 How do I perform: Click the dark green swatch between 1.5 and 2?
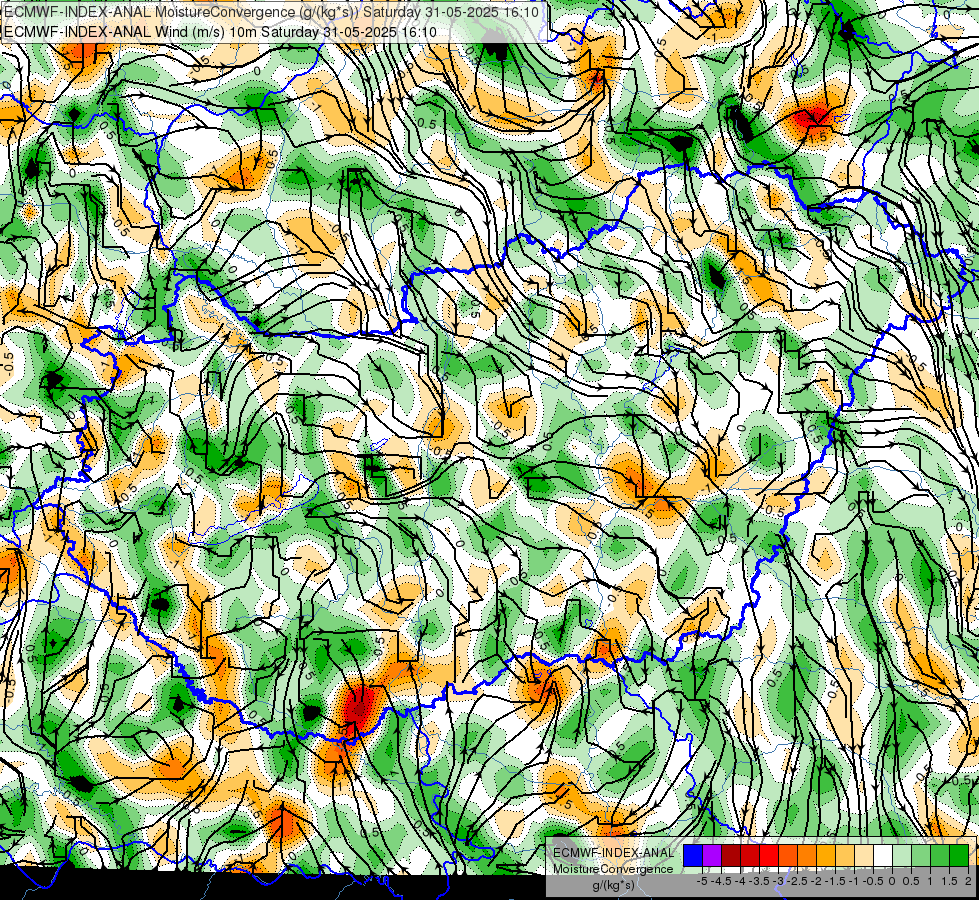(959, 856)
